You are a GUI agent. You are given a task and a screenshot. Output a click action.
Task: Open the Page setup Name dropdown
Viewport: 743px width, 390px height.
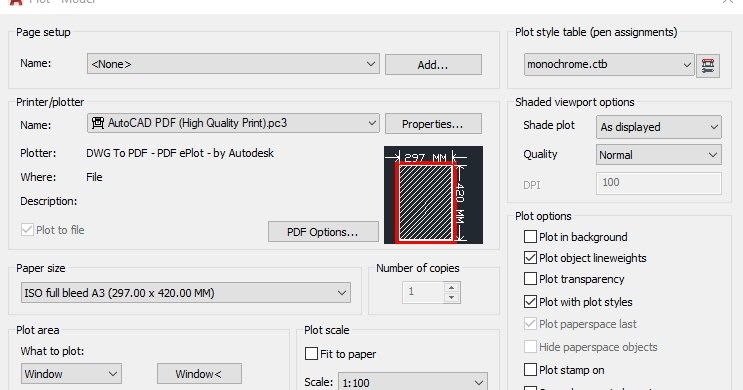(233, 63)
